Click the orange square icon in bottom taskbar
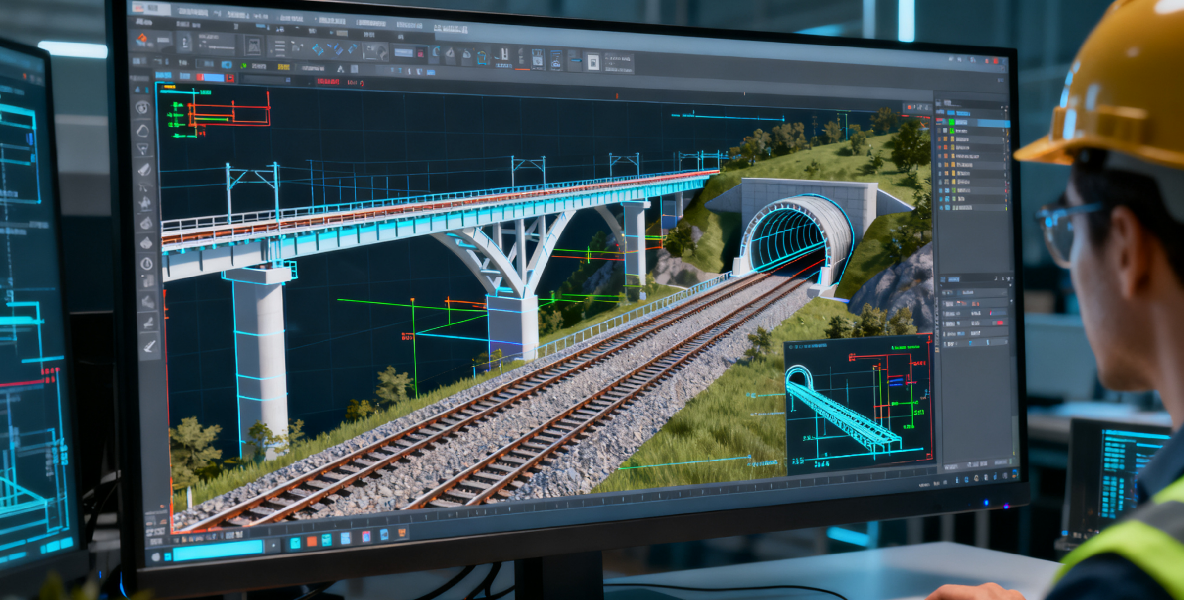The width and height of the screenshot is (1185, 600). pyautogui.click(x=312, y=542)
